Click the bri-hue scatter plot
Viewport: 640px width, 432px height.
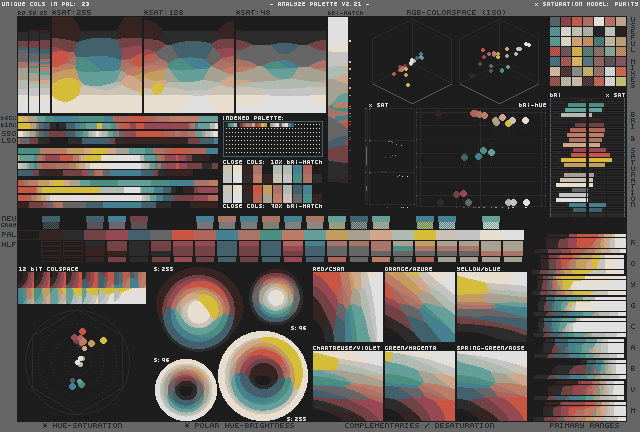tap(480, 155)
